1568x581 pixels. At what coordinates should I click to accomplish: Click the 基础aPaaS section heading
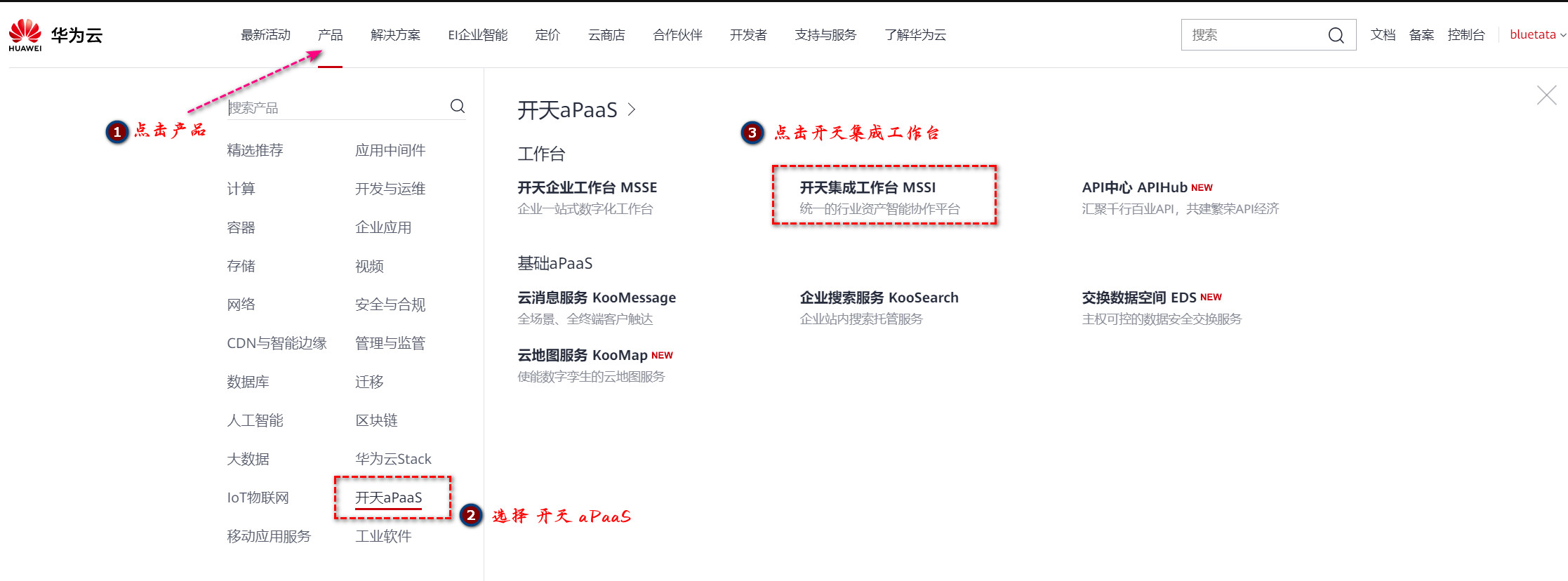pyautogui.click(x=554, y=263)
